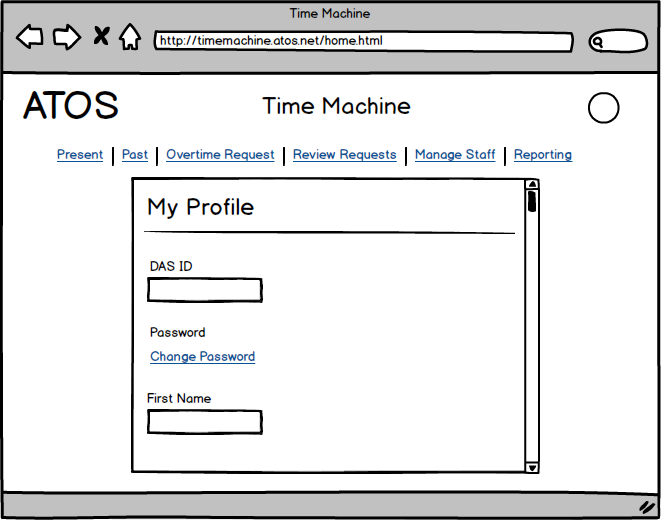Viewport: 661px width, 520px height.
Task: Grab the window resize grip corner
Action: tap(646, 507)
